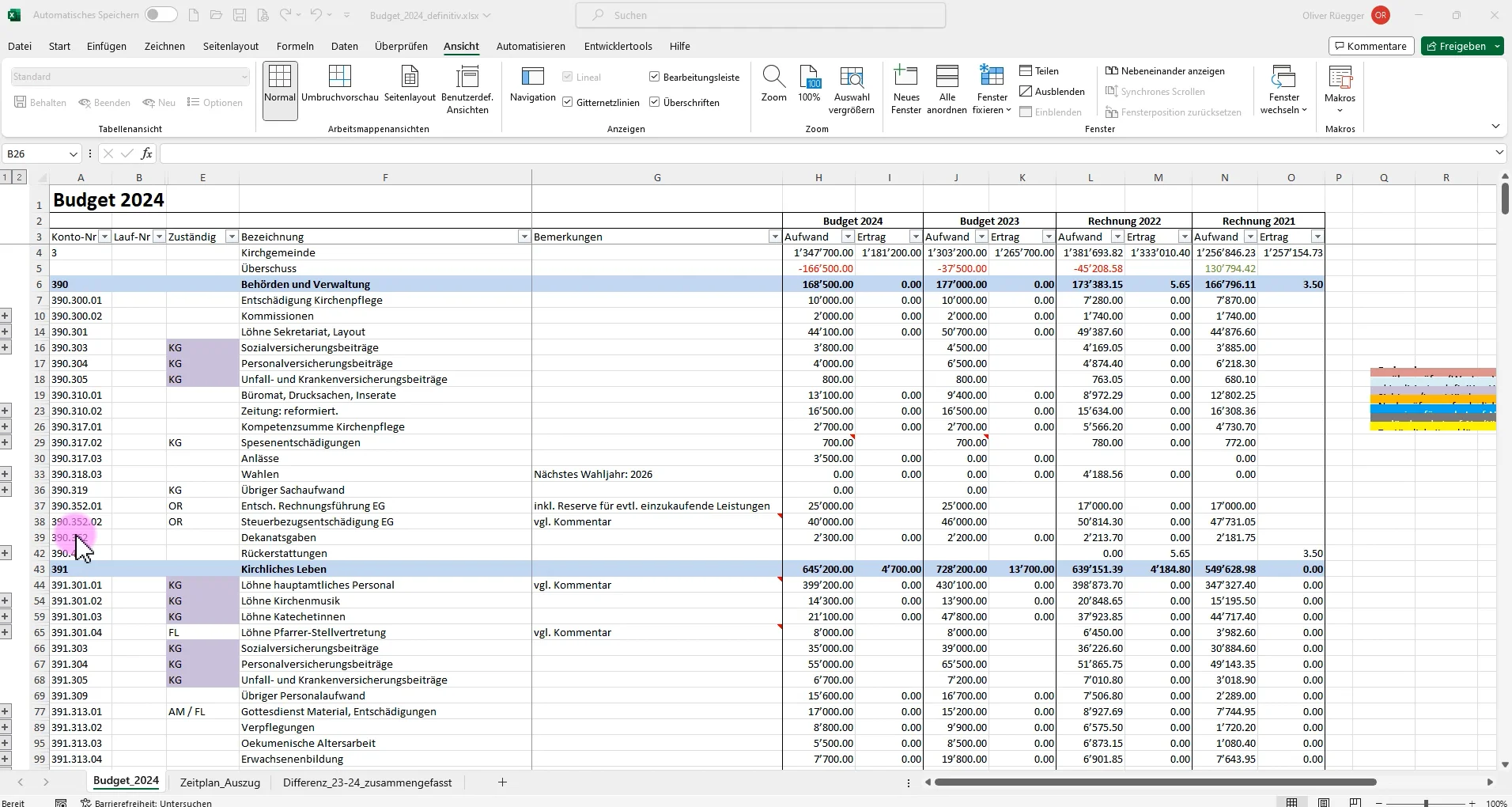Open the Name Box dropdown
The height and width of the screenshot is (807, 1512).
(x=73, y=153)
